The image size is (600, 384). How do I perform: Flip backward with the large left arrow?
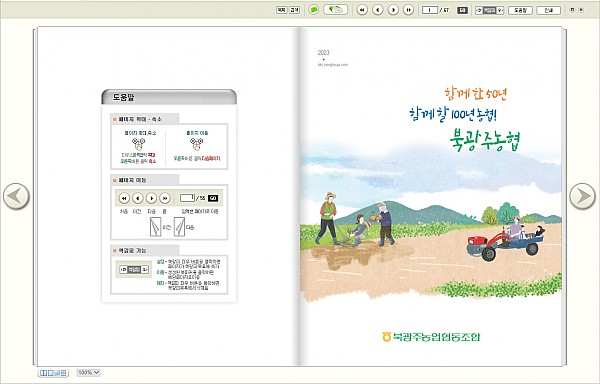pyautogui.click(x=16, y=196)
